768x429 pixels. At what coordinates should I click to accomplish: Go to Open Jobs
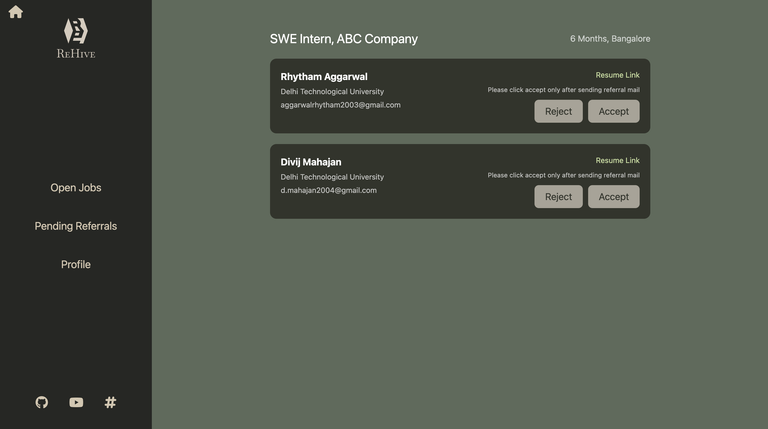click(76, 188)
